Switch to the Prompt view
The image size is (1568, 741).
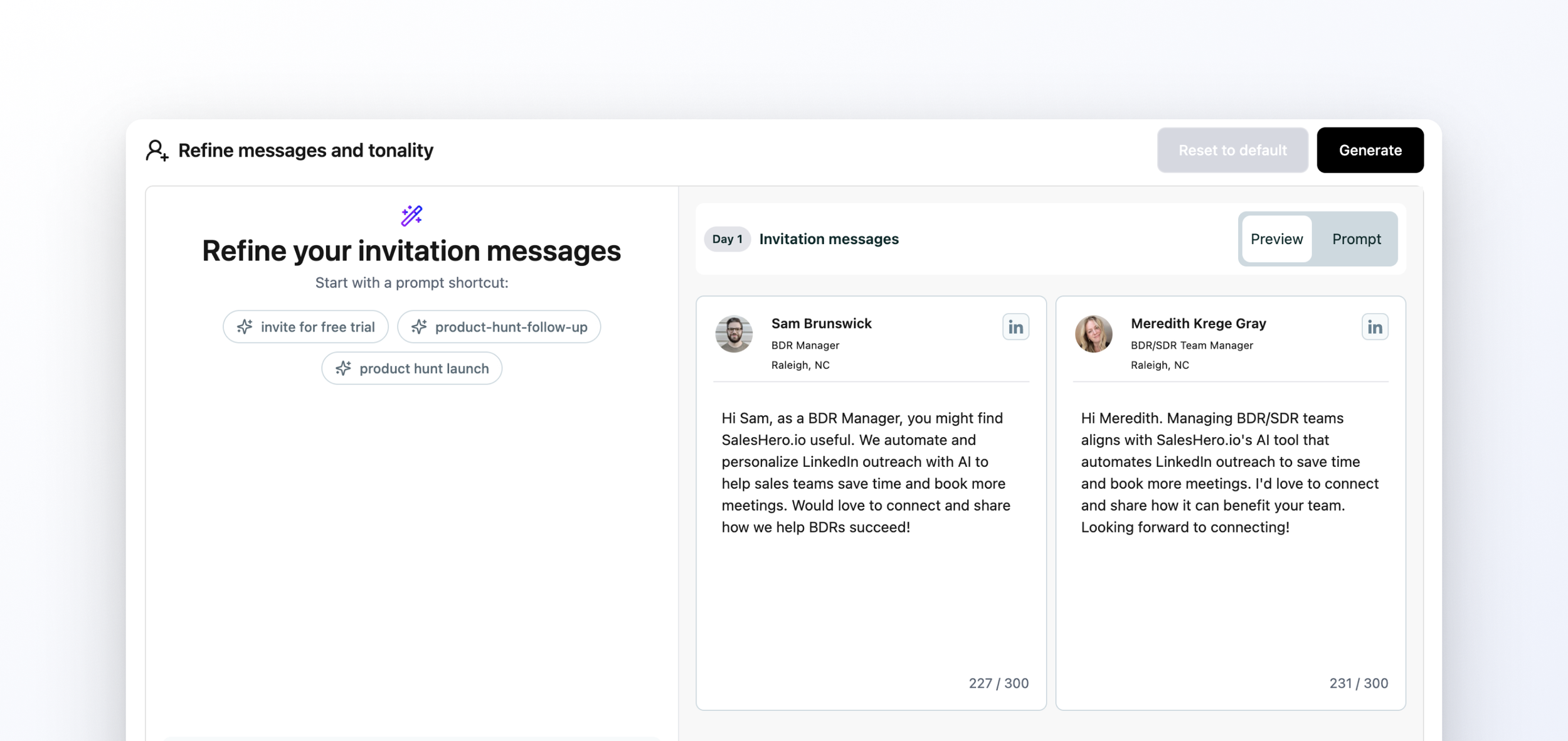coord(1356,239)
